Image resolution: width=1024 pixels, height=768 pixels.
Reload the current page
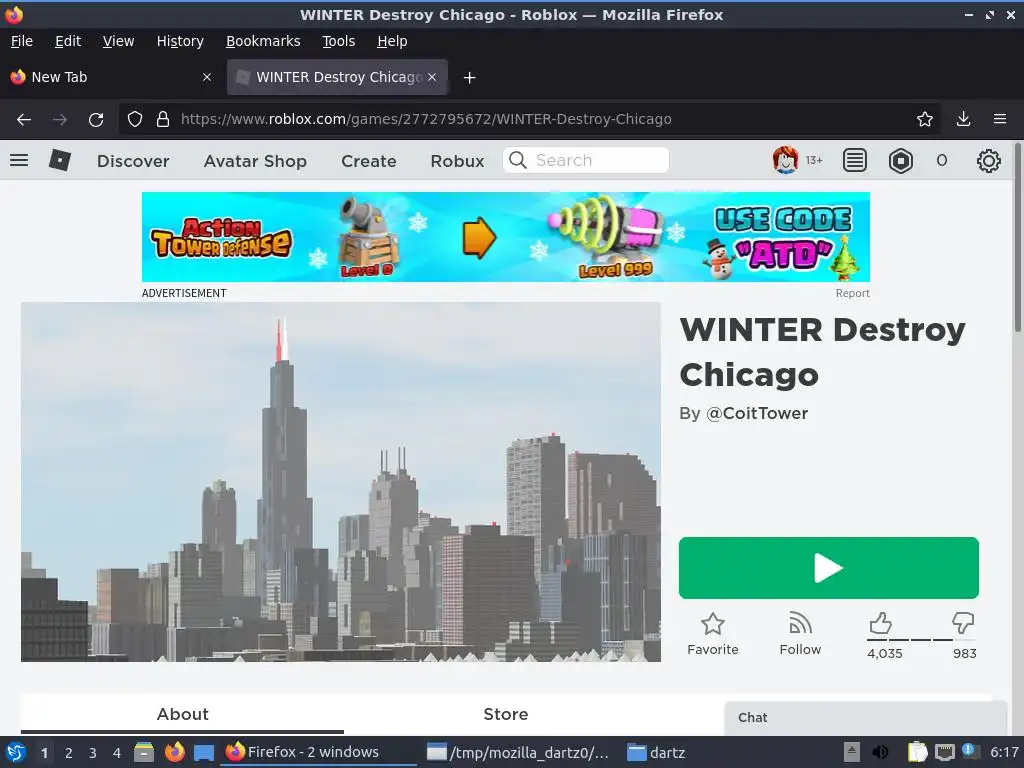pyautogui.click(x=96, y=120)
